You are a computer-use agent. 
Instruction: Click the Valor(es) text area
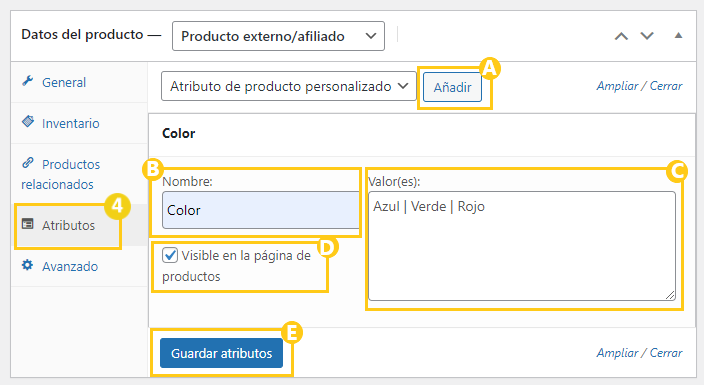[x=522, y=246]
